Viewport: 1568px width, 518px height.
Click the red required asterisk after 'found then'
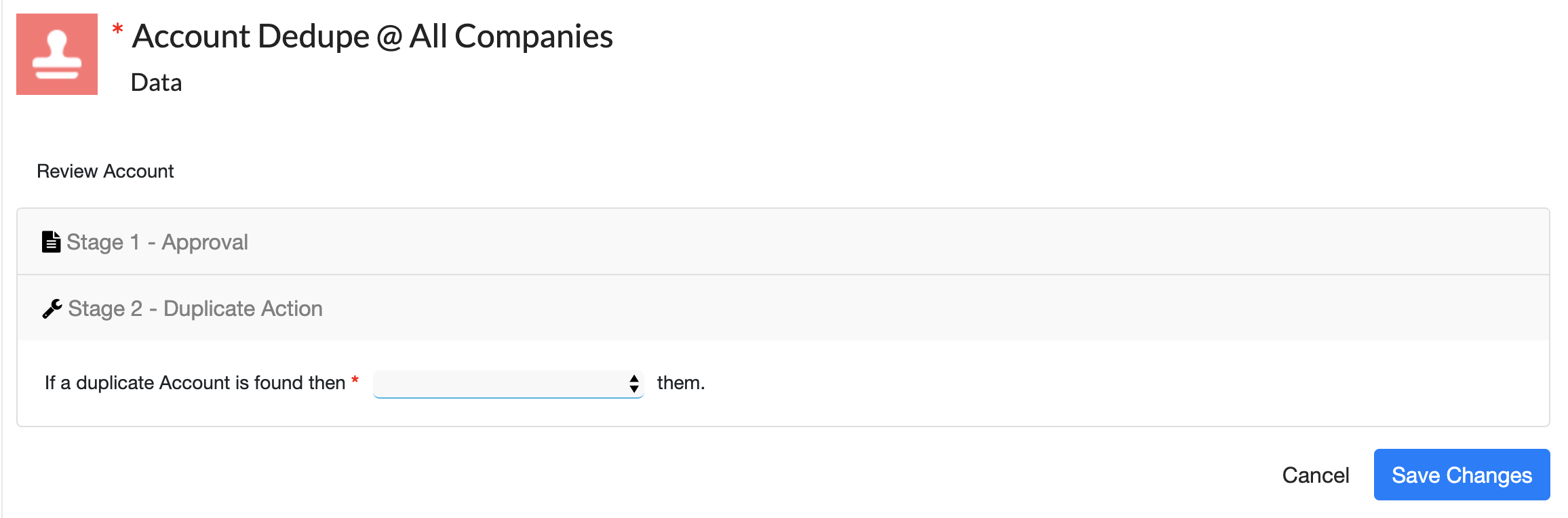tap(355, 380)
